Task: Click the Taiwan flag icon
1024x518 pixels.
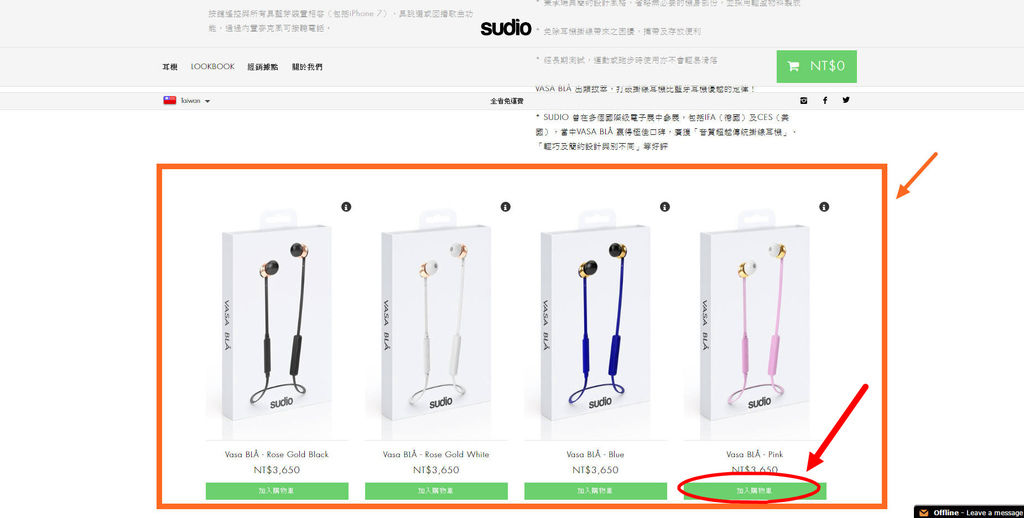Action: point(170,100)
